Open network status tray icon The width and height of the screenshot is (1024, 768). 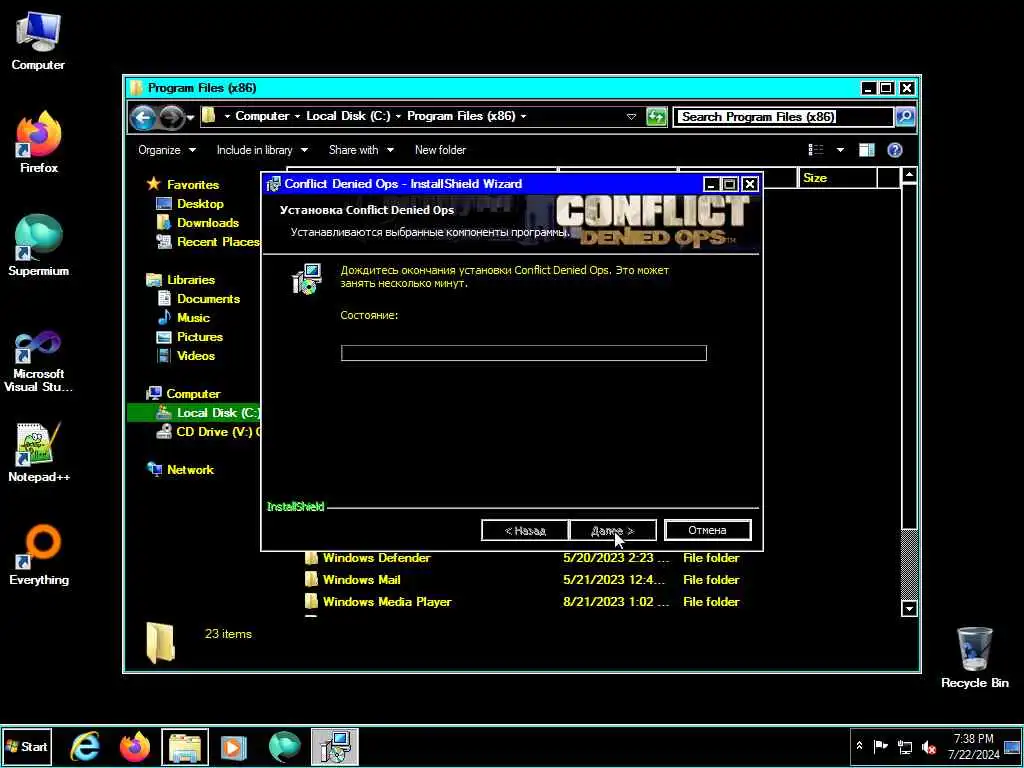pos(904,746)
